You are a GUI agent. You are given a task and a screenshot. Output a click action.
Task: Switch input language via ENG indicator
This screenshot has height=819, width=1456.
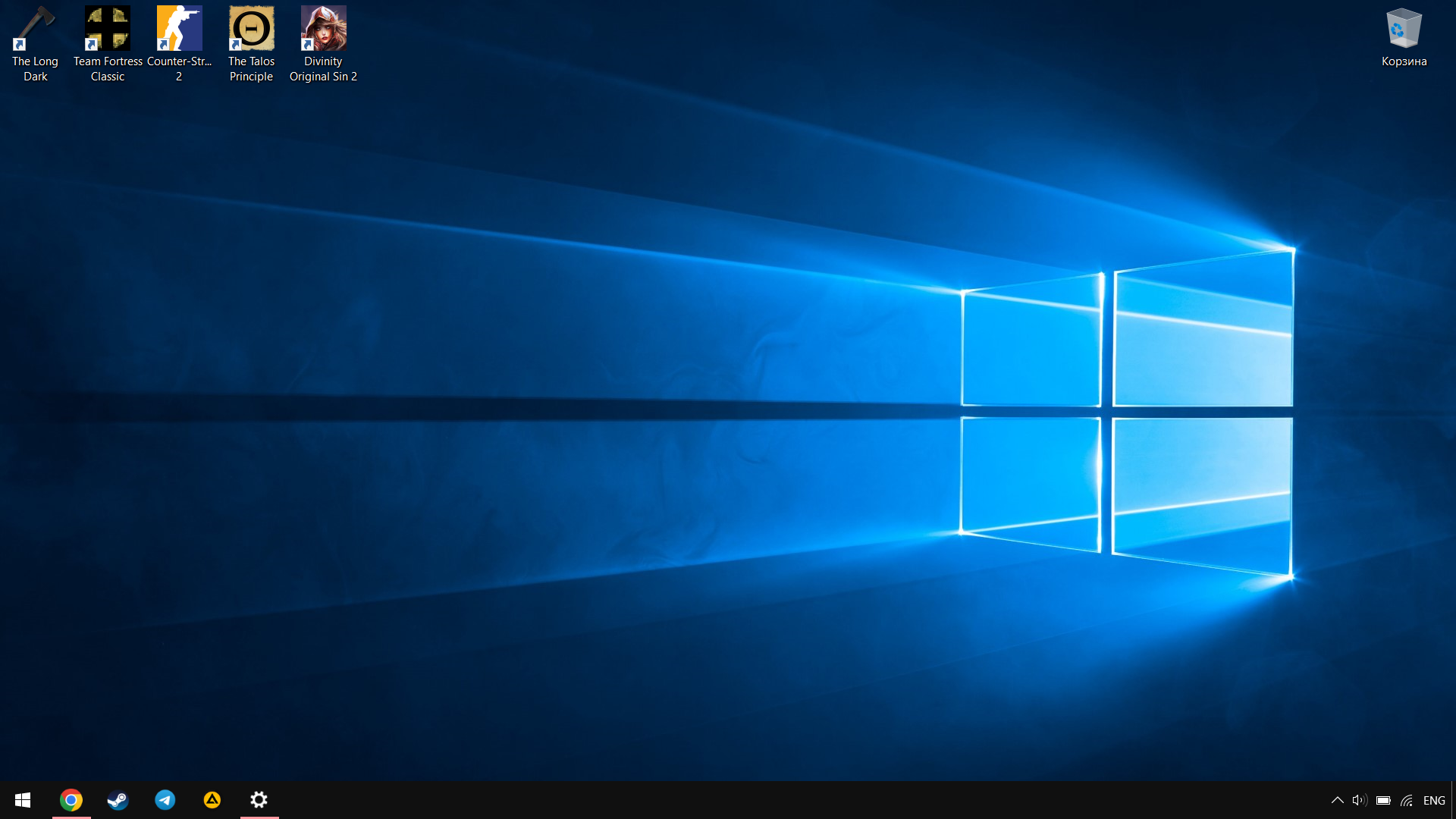[x=1434, y=800]
